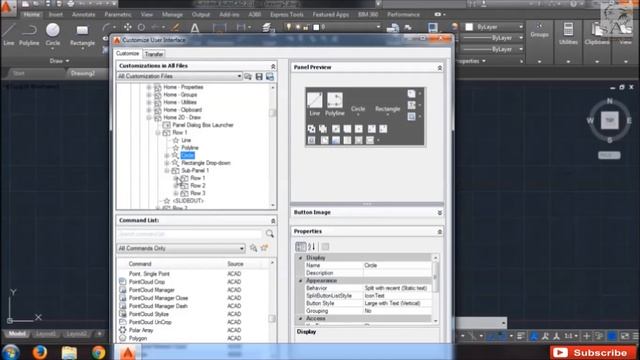Open the Insert ribbon tab
640x360 pixels.
coord(56,14)
